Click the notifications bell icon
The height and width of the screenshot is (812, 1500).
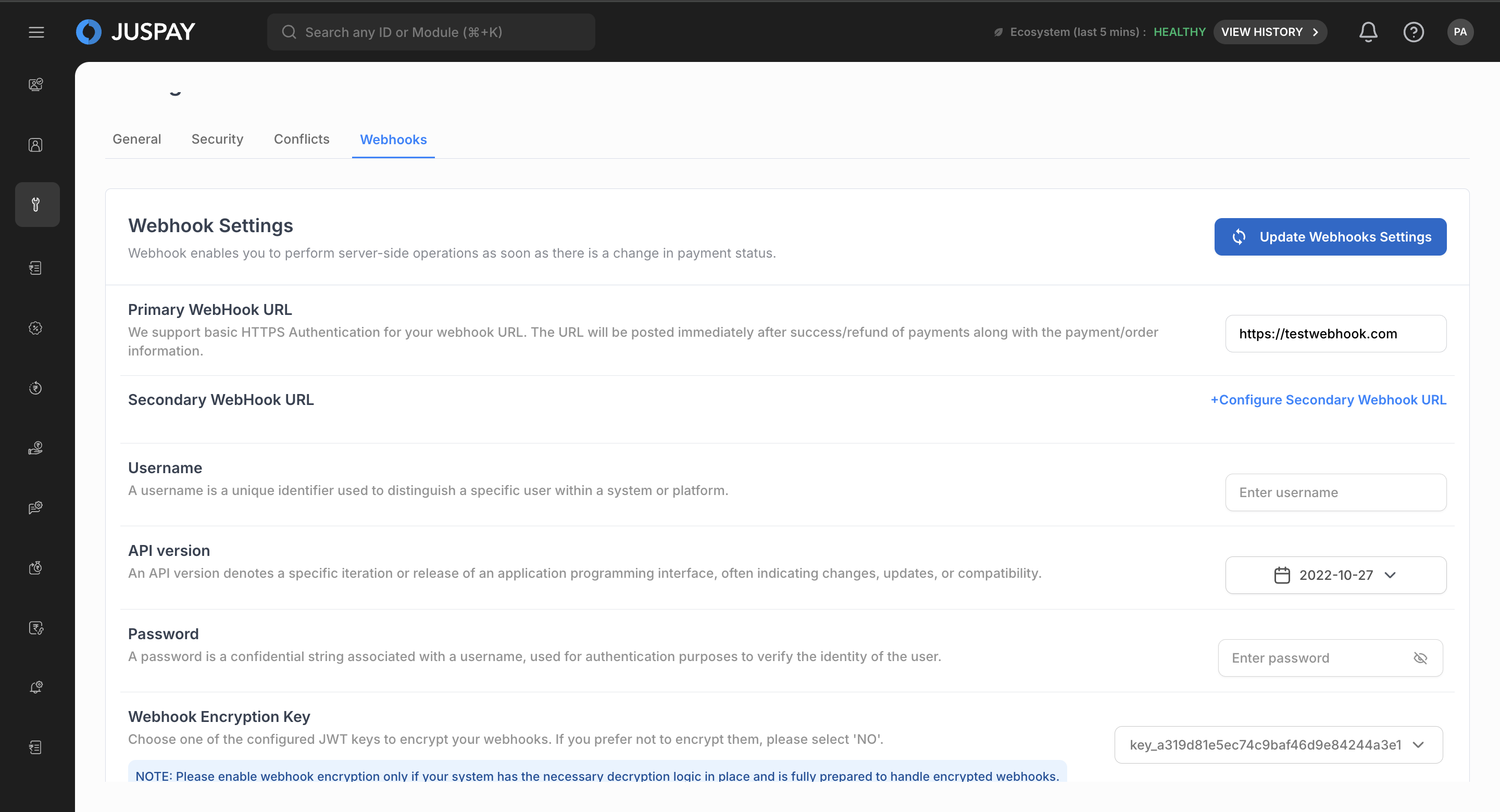[1368, 32]
